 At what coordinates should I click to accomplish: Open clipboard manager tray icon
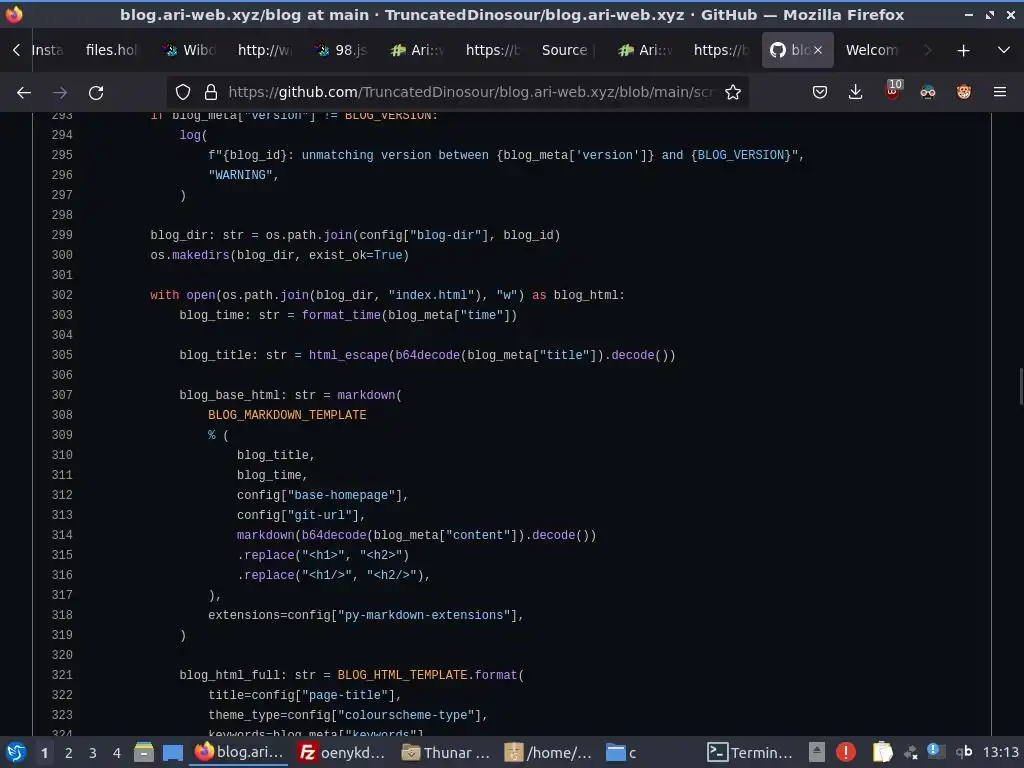(882, 753)
